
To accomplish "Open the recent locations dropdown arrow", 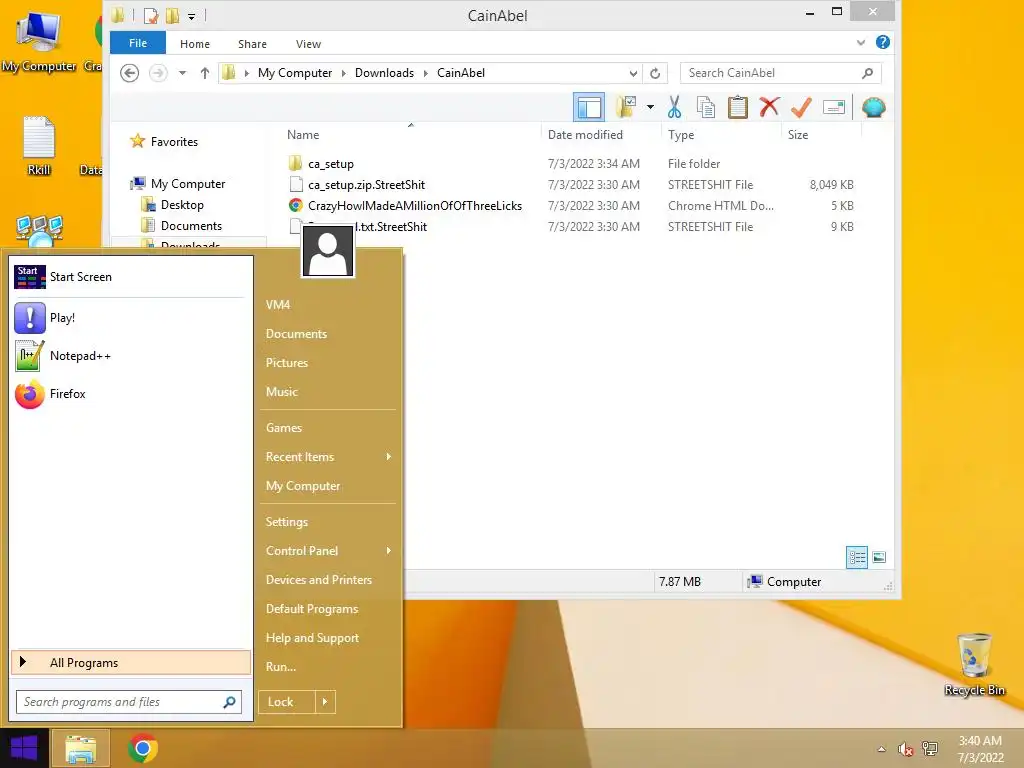I will click(183, 73).
